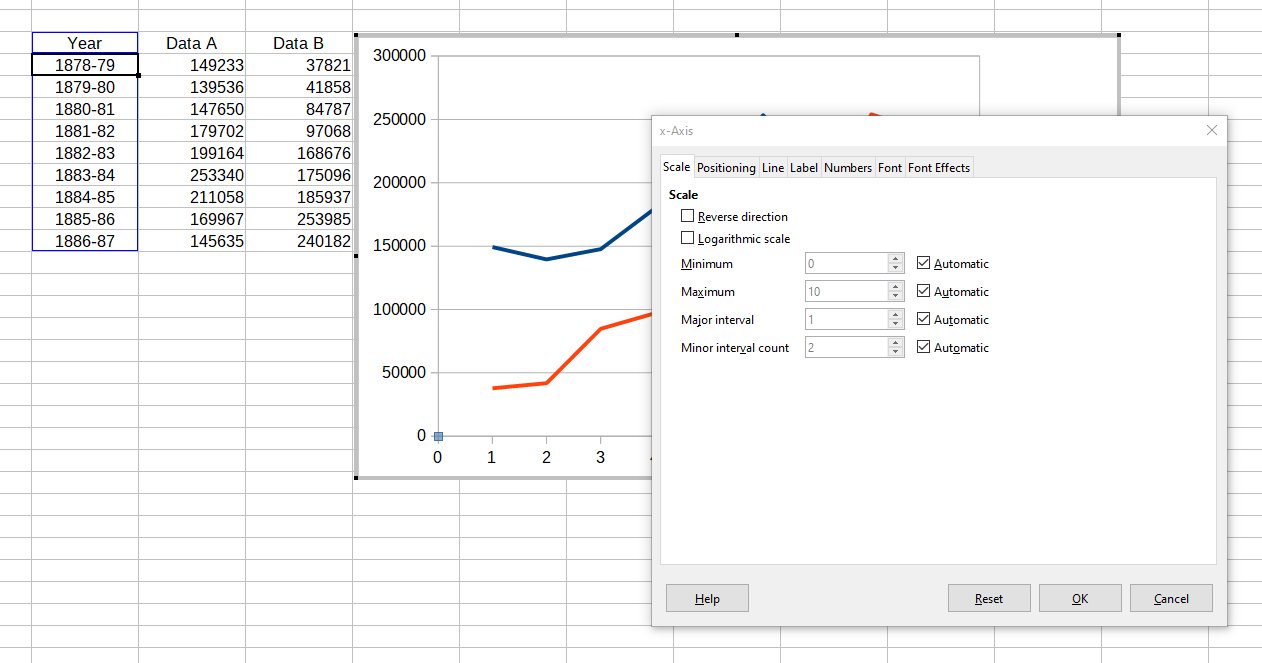1262x663 pixels.
Task: Click inside the Maximum value field
Action: 845,290
